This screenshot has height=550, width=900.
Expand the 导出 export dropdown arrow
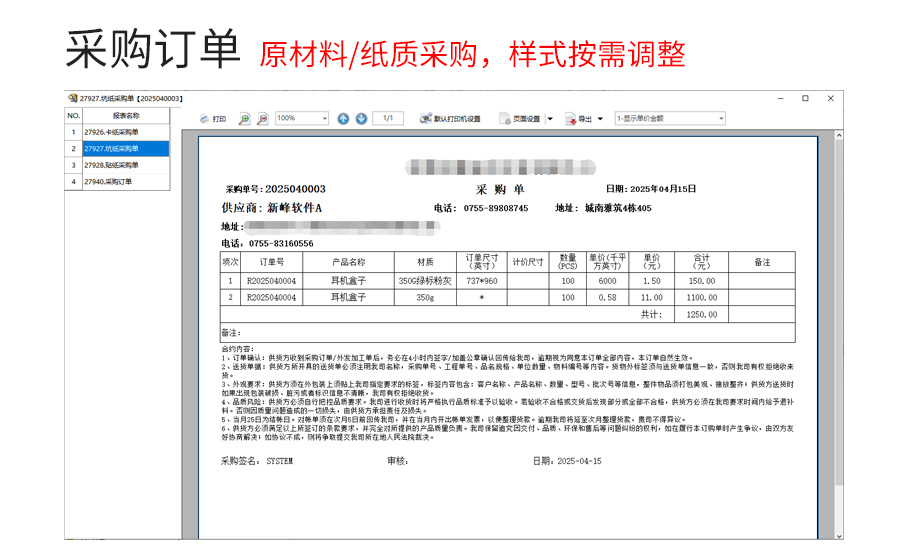point(600,119)
